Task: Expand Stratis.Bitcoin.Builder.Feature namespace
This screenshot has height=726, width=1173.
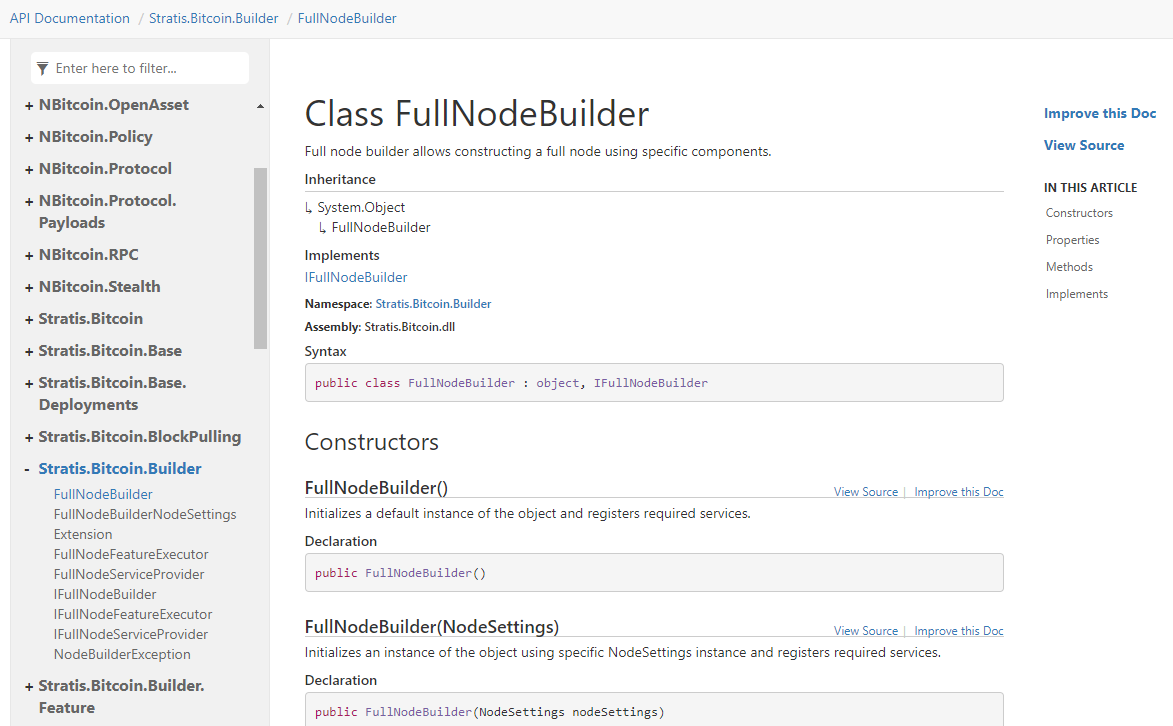Action: (x=28, y=687)
